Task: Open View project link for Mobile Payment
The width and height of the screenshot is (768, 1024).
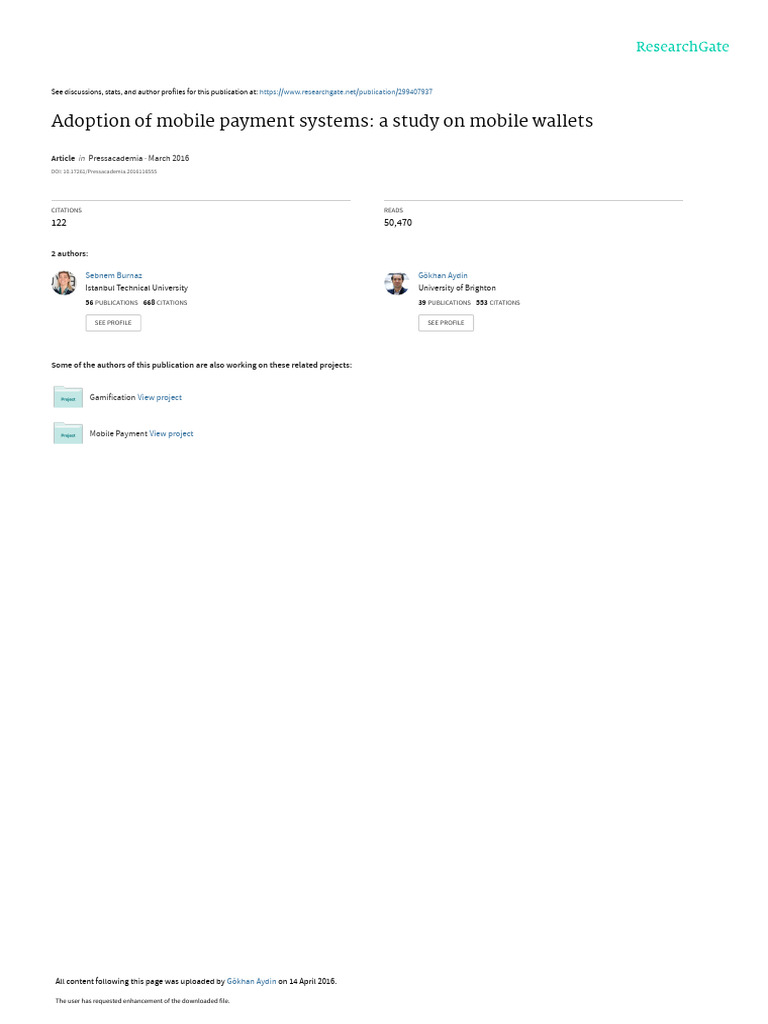Action: tap(171, 434)
